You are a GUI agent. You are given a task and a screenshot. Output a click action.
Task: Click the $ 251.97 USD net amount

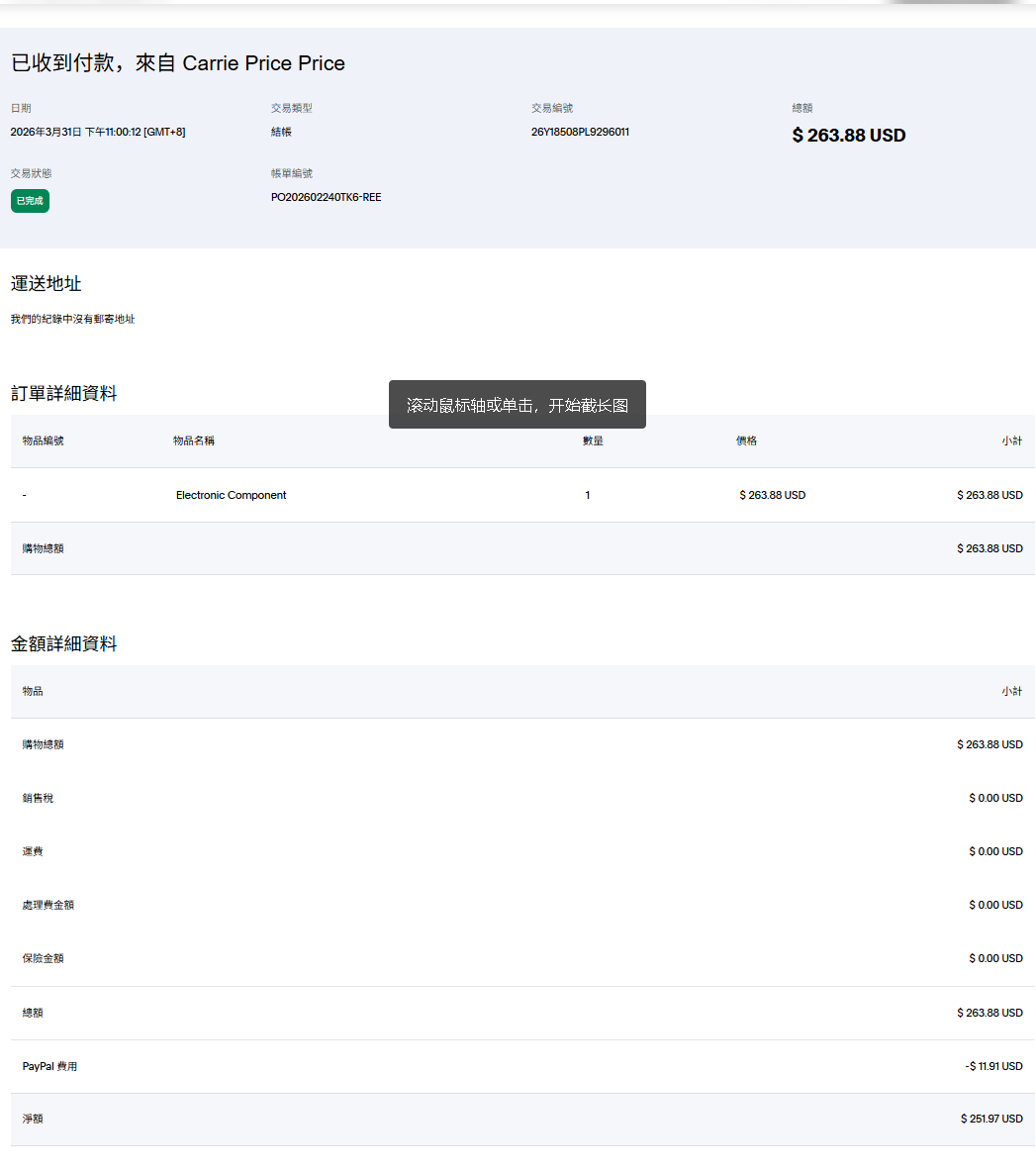click(991, 1119)
